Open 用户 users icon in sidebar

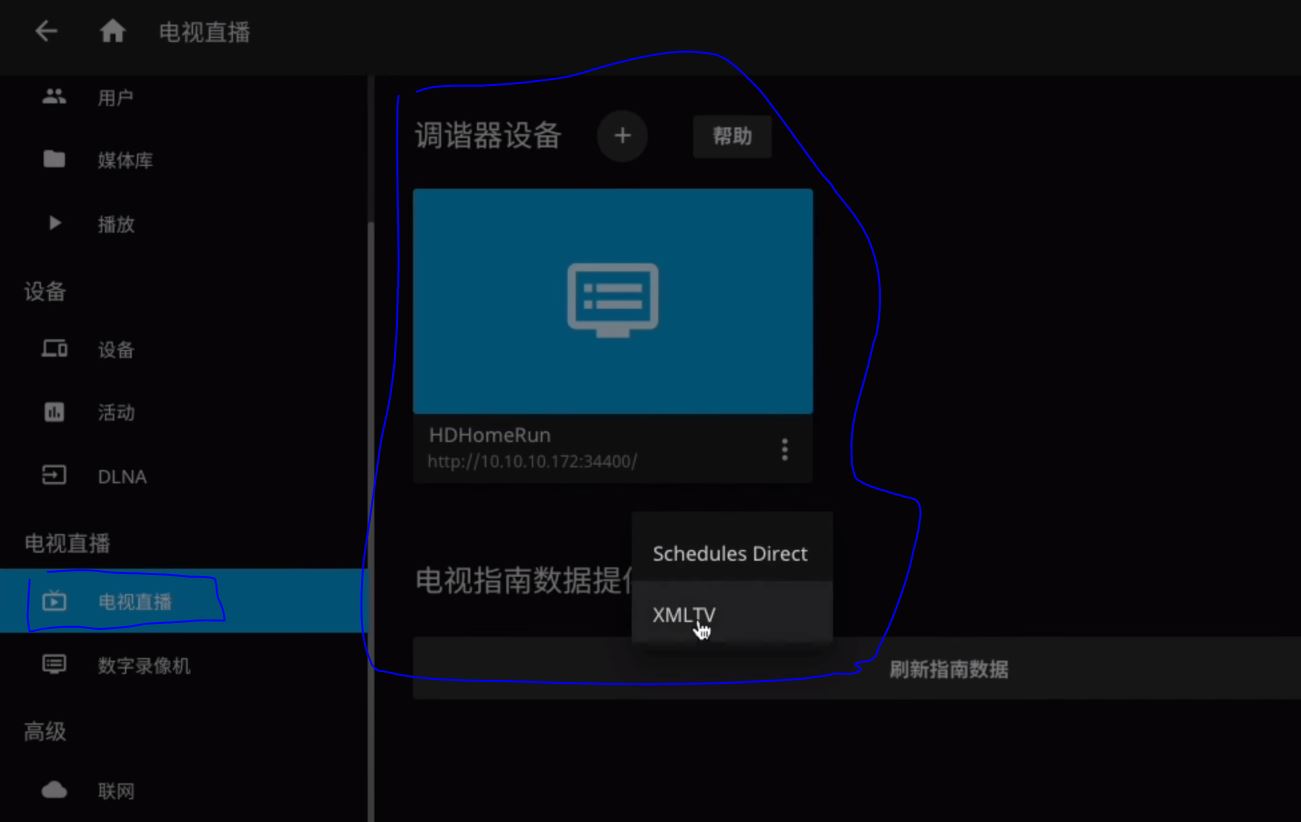[x=54, y=97]
